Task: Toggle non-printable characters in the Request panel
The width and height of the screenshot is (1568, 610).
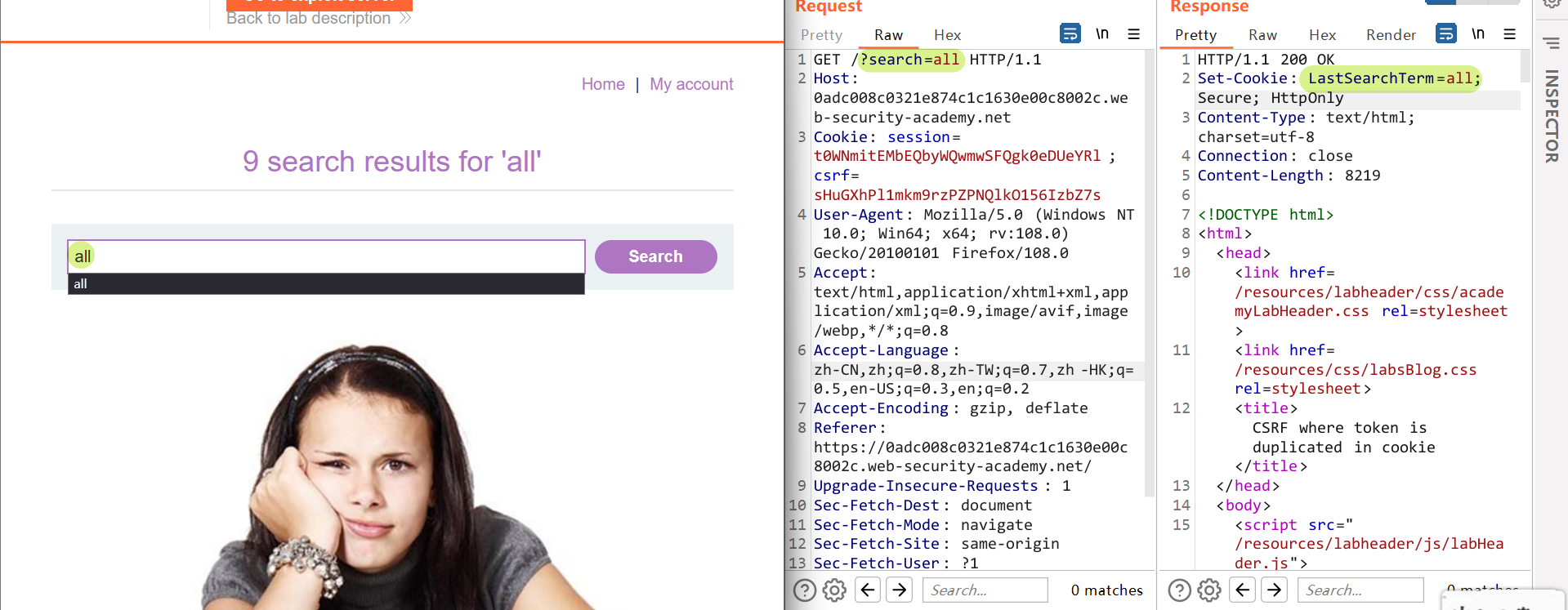Action: coord(1102,33)
